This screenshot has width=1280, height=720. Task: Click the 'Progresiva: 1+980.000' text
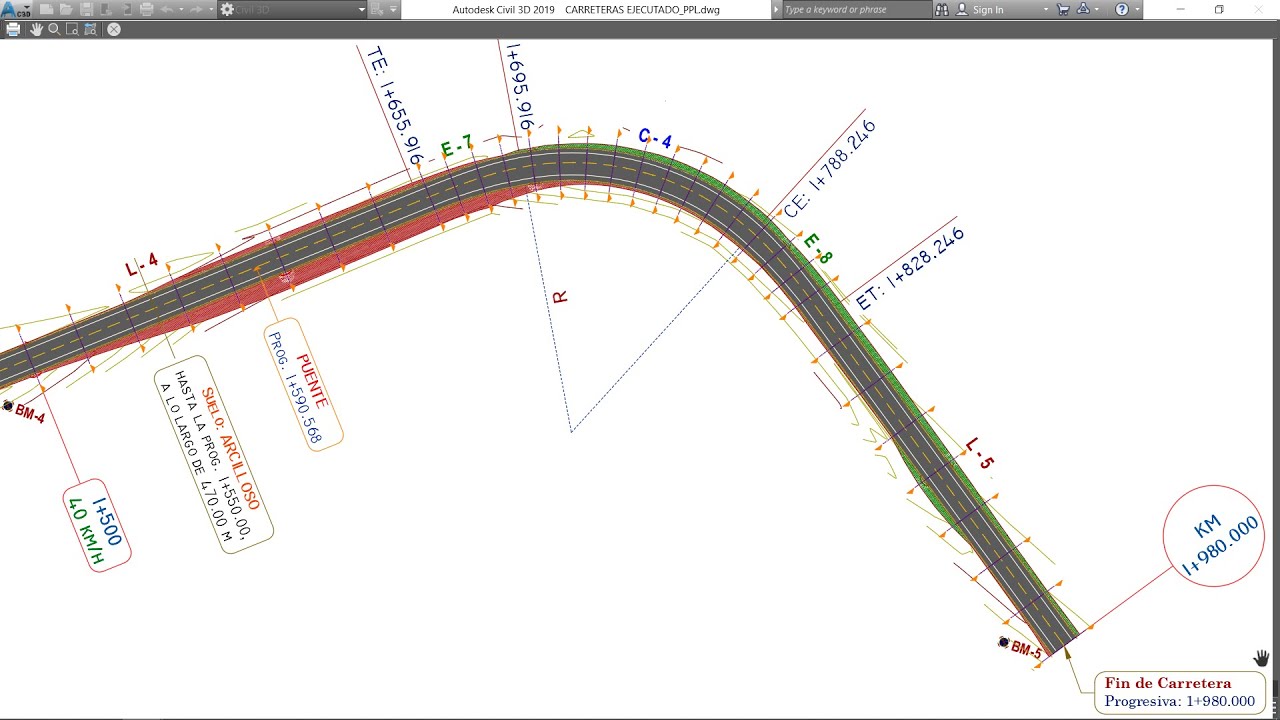click(1179, 701)
